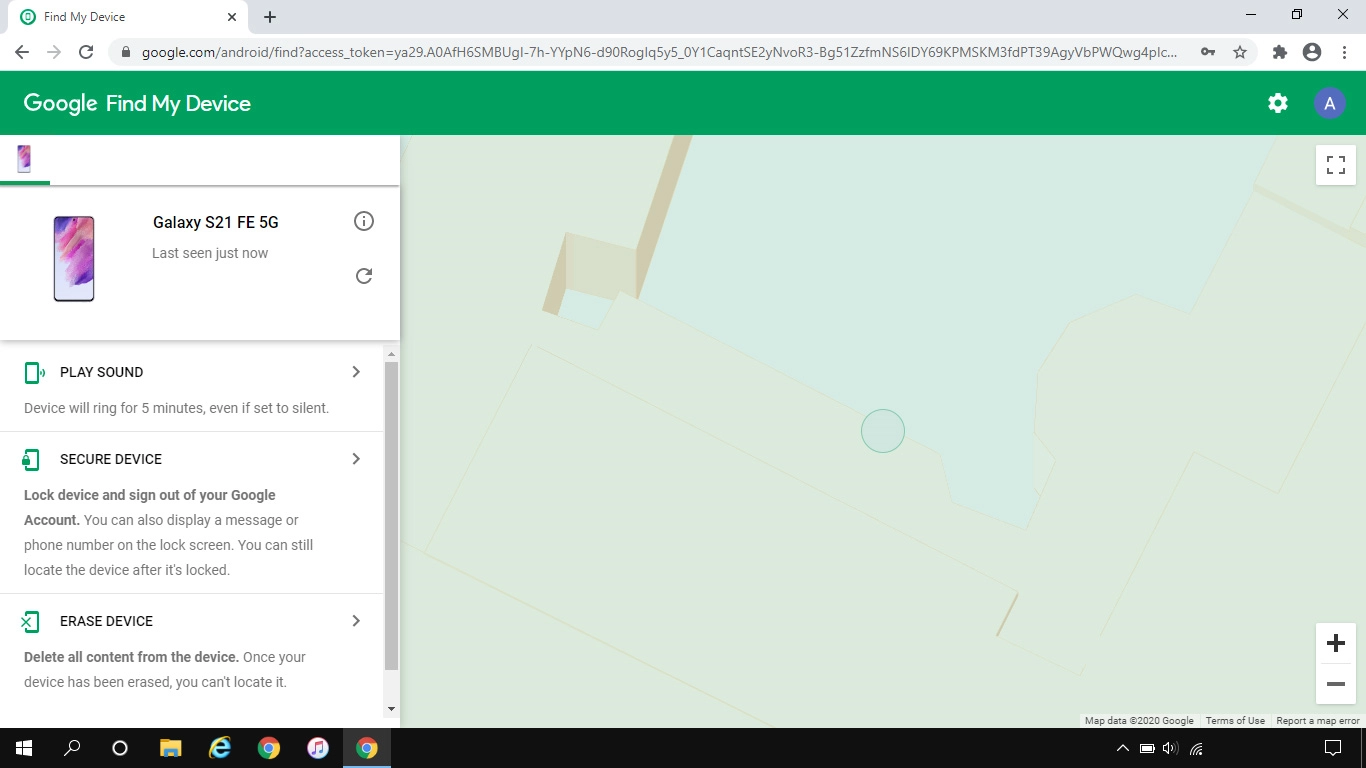Viewport: 1366px width, 768px height.
Task: Open the Windows notification center
Action: [1333, 748]
